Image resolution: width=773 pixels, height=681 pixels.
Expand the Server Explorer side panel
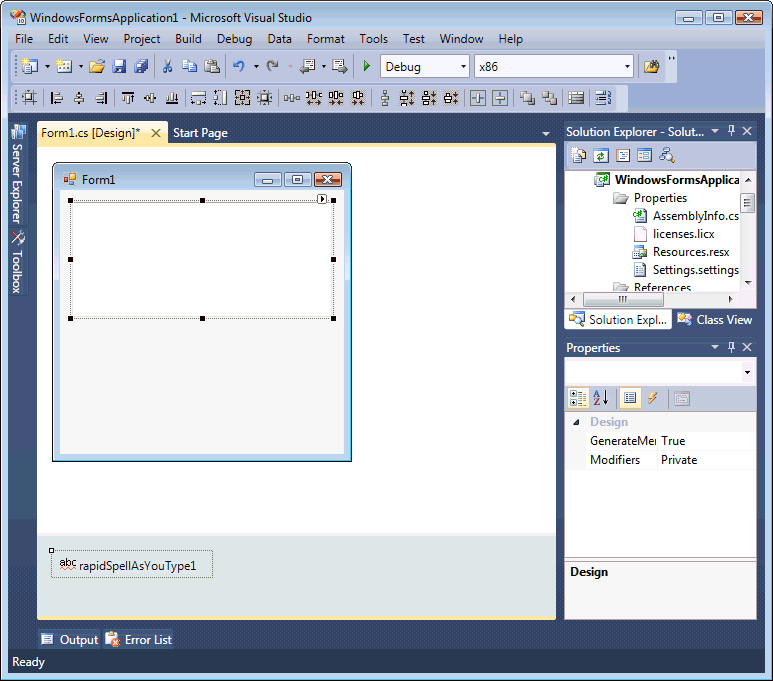(x=18, y=174)
